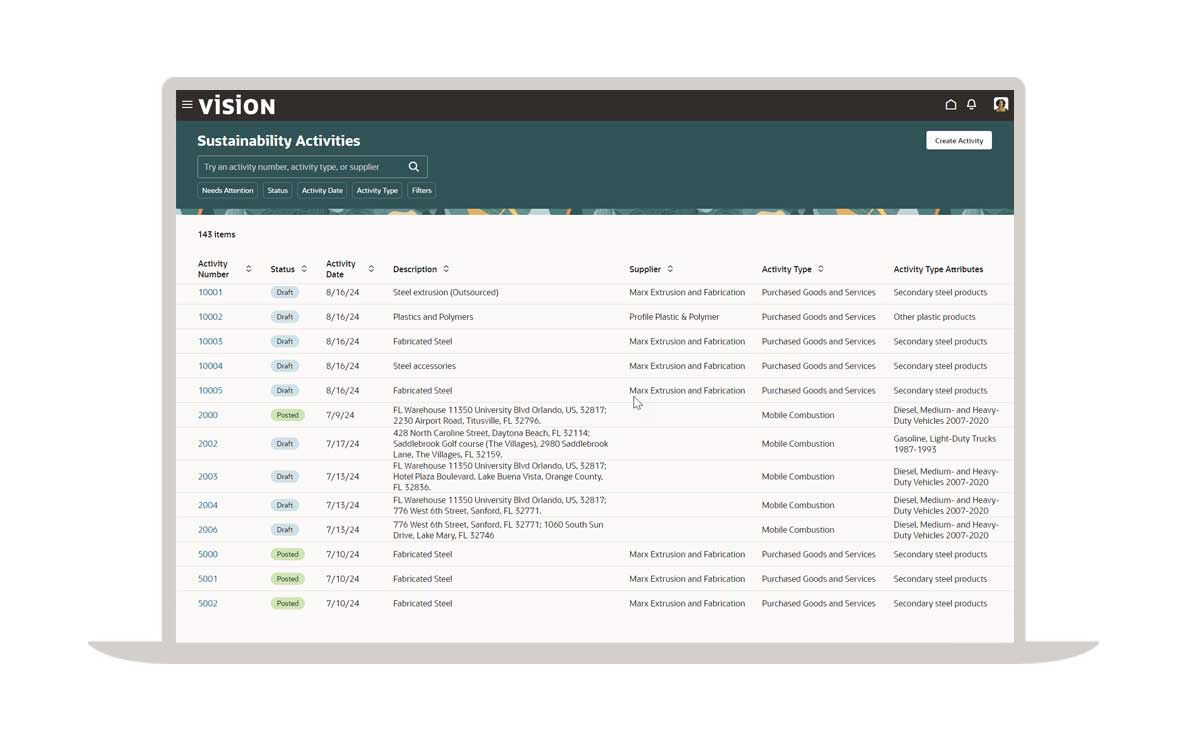Expand the Activity Type filter chip

point(377,191)
